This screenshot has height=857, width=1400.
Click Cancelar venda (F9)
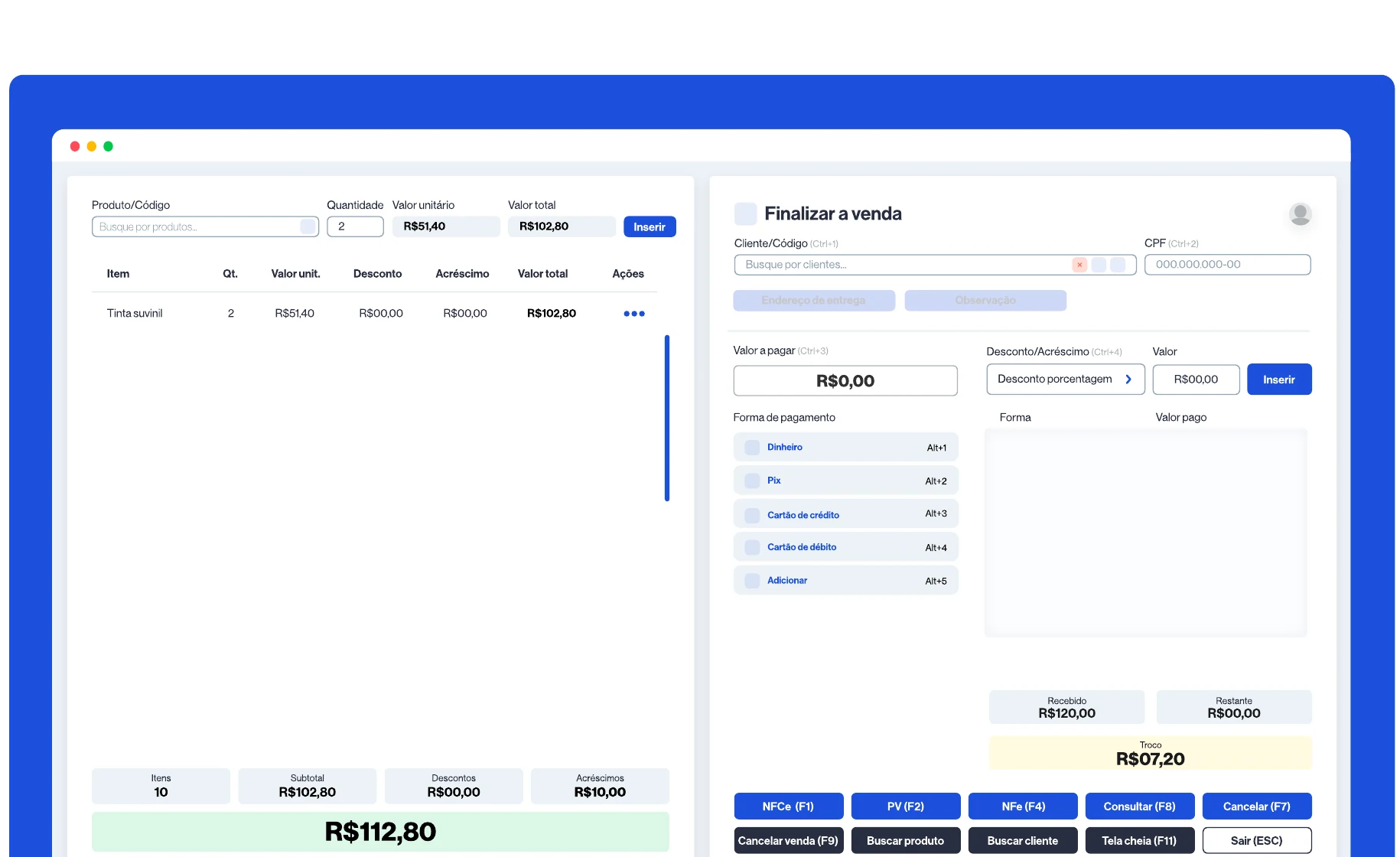click(789, 840)
